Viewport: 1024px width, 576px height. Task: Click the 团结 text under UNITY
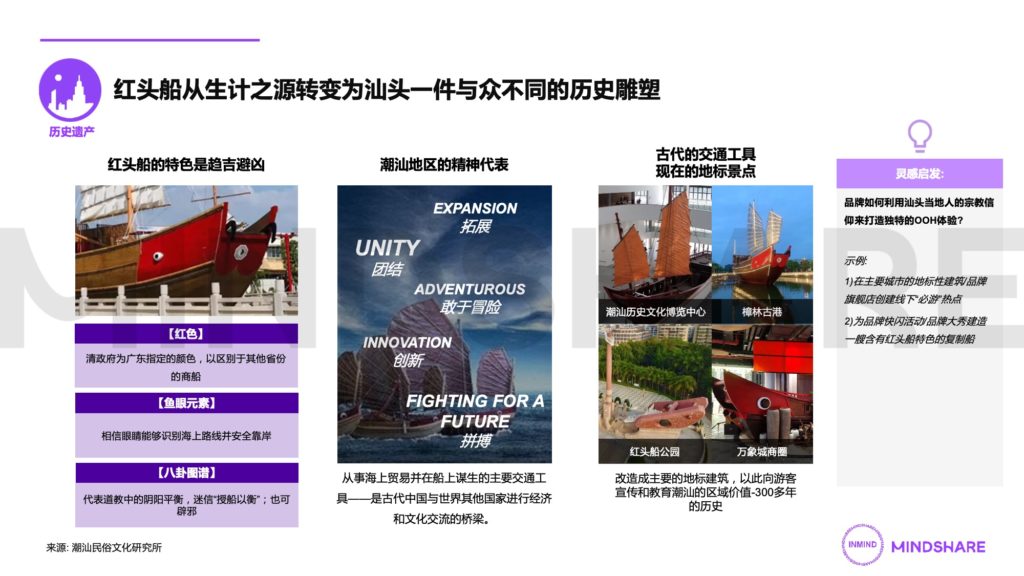coord(387,268)
